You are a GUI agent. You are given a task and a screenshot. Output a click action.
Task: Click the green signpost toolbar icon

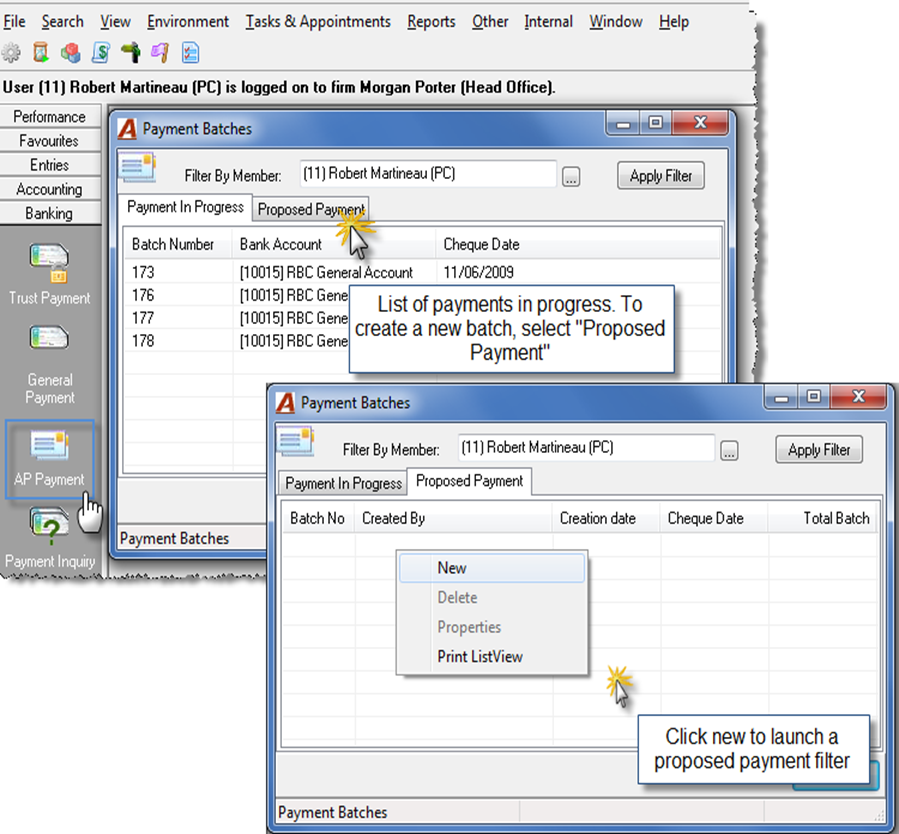[x=131, y=53]
